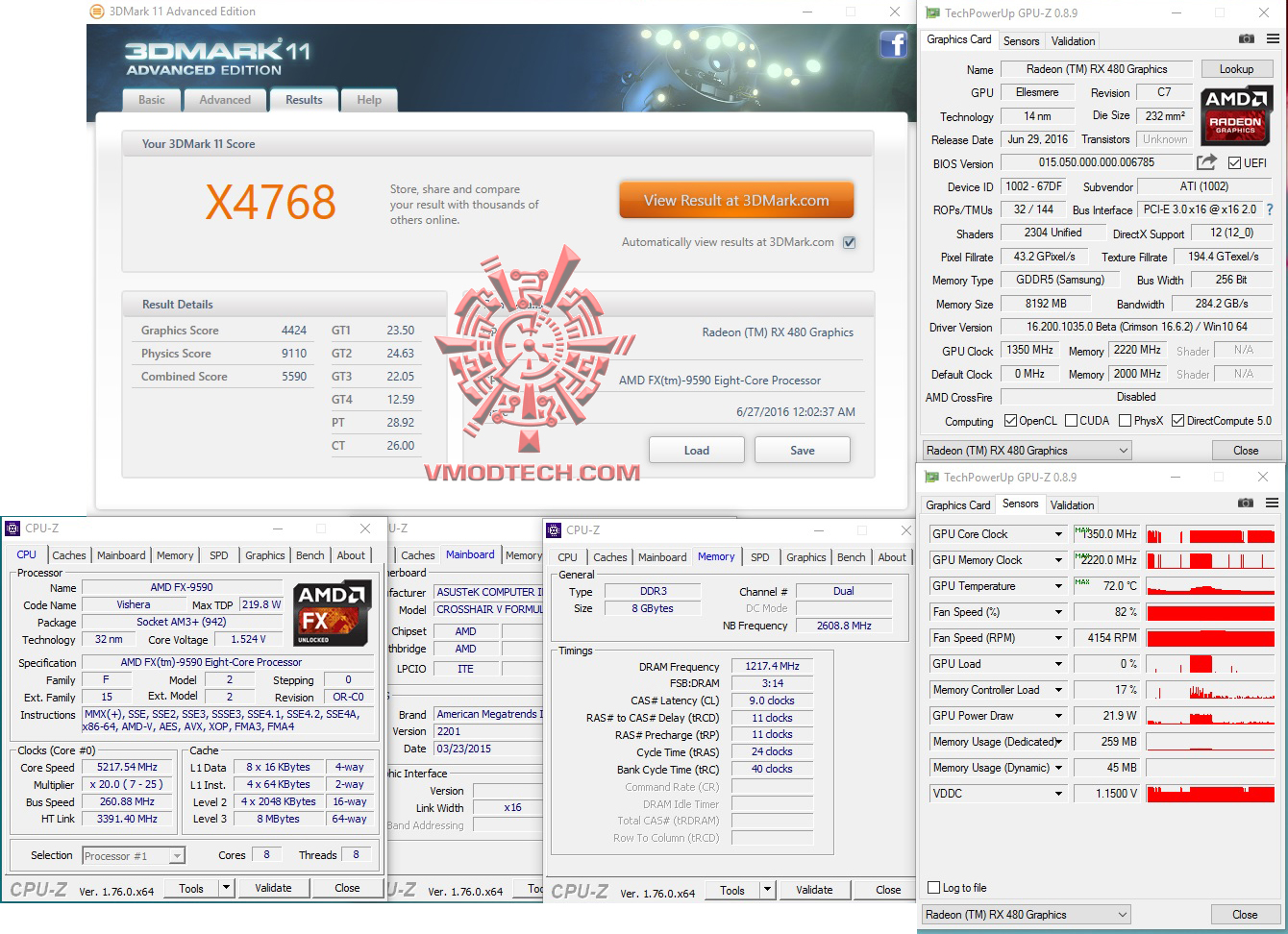
Task: Open the GPU selector dropdown in GPU-Z Sensors window
Action: click(x=1026, y=915)
